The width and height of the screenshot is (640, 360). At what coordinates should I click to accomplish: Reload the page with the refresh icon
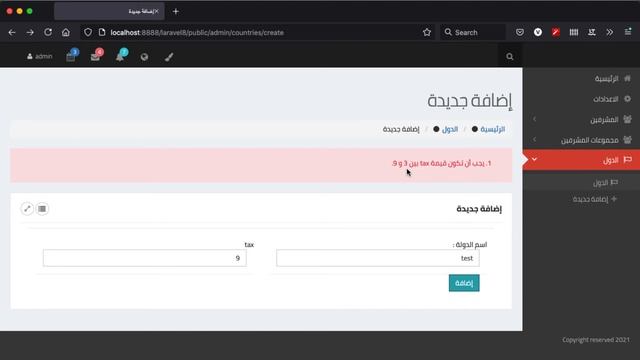[x=48, y=32]
